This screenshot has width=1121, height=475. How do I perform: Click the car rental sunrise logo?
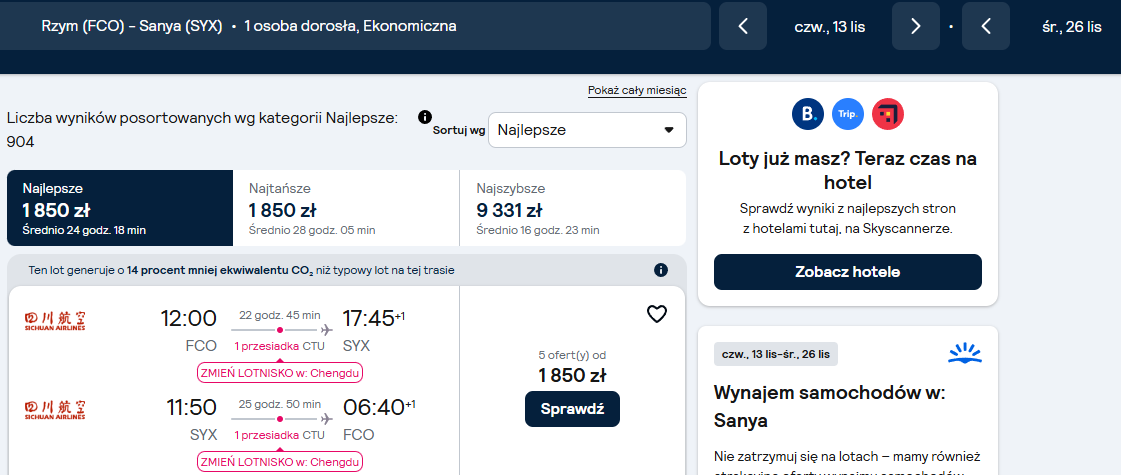click(965, 353)
